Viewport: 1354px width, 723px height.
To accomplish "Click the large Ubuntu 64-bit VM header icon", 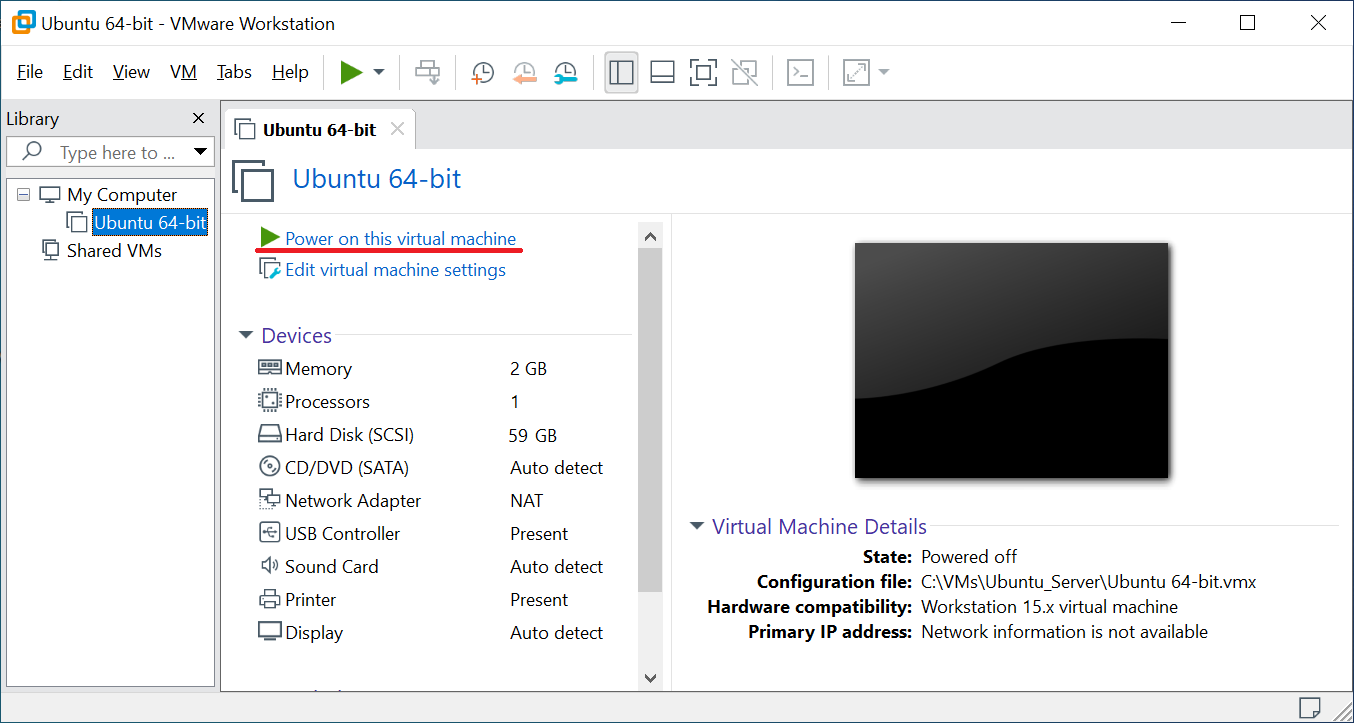I will 253,182.
